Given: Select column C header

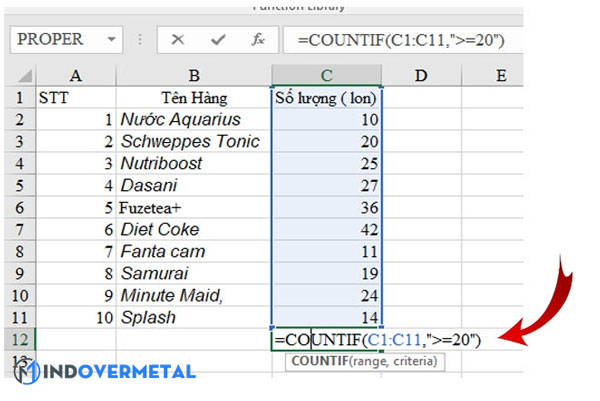Looking at the screenshot, I should 326,75.
